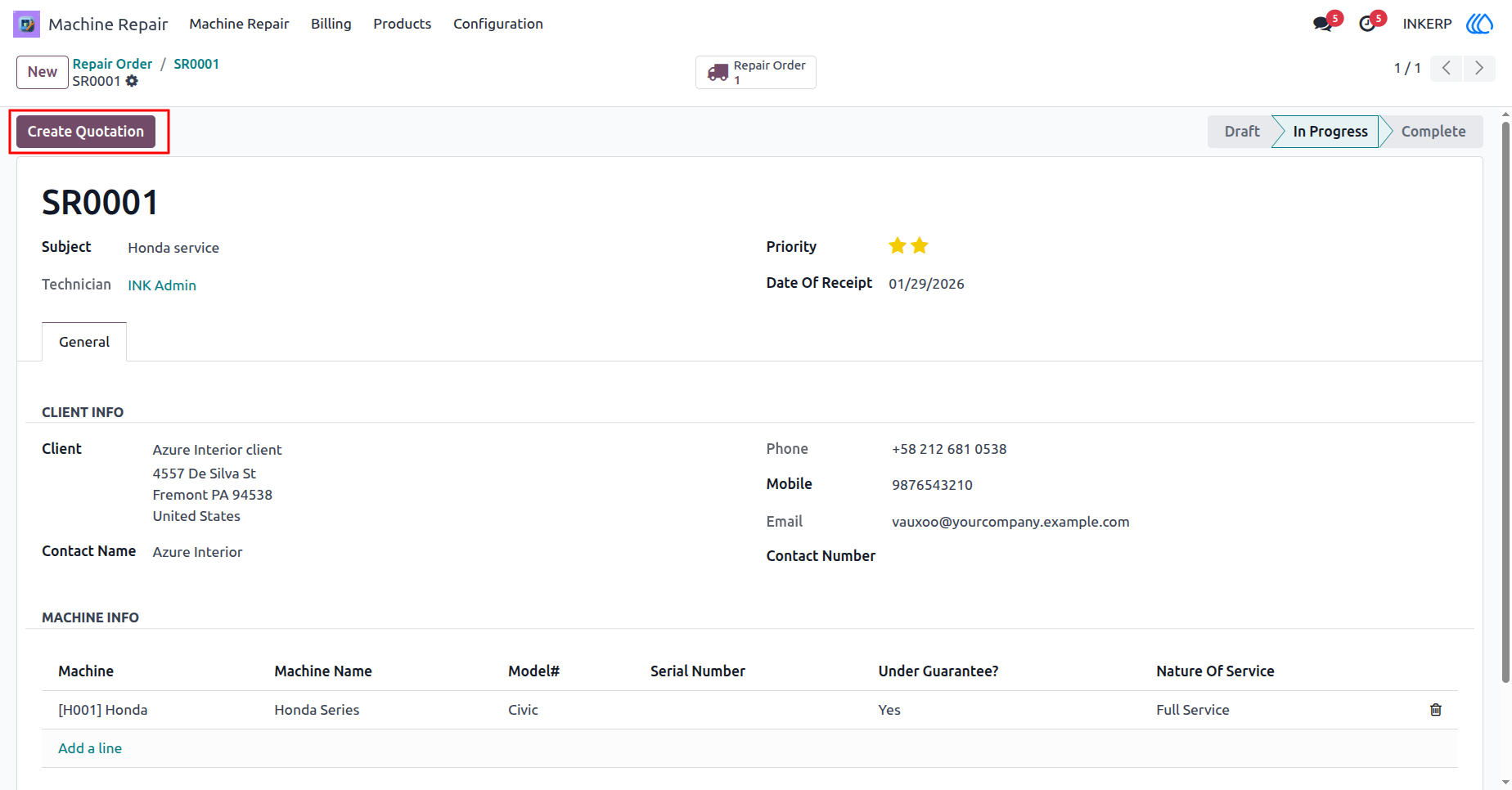1512x790 pixels.
Task: Click the vertical page scrollbar
Action: 1505,401
